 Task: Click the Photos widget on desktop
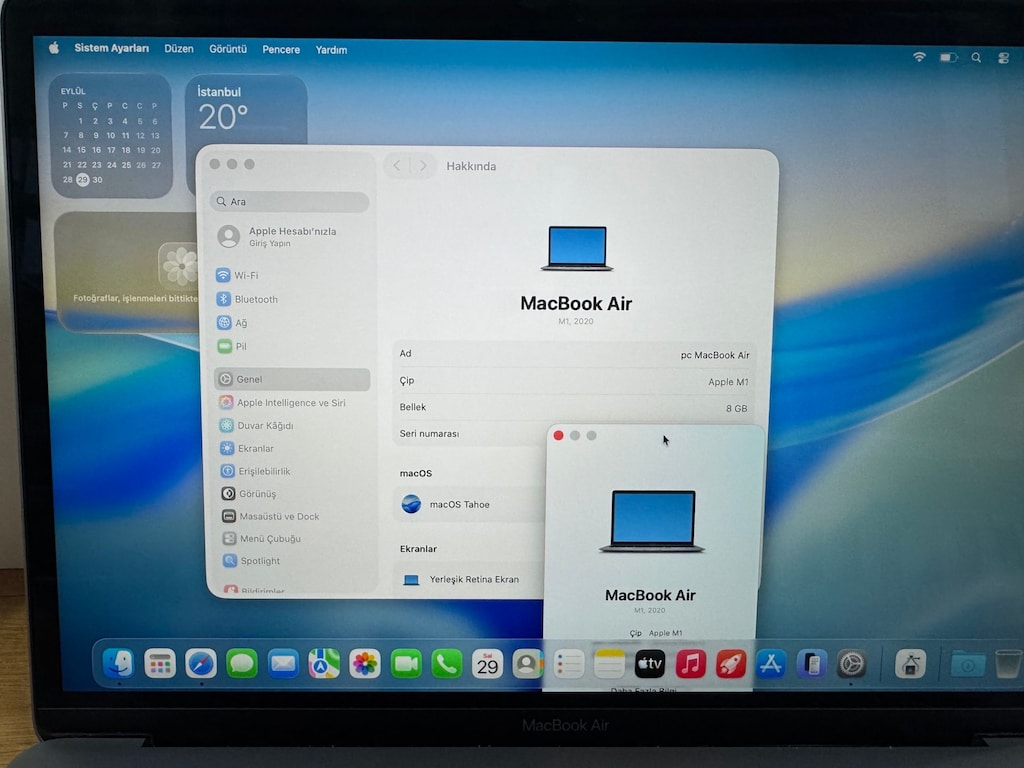click(128, 271)
